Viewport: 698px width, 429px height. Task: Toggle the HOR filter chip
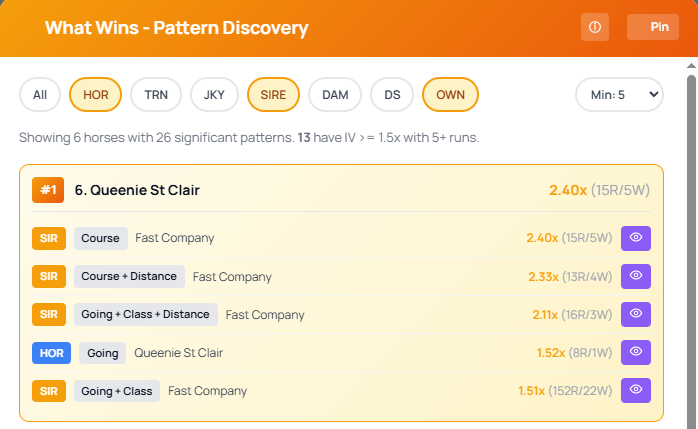click(95, 95)
